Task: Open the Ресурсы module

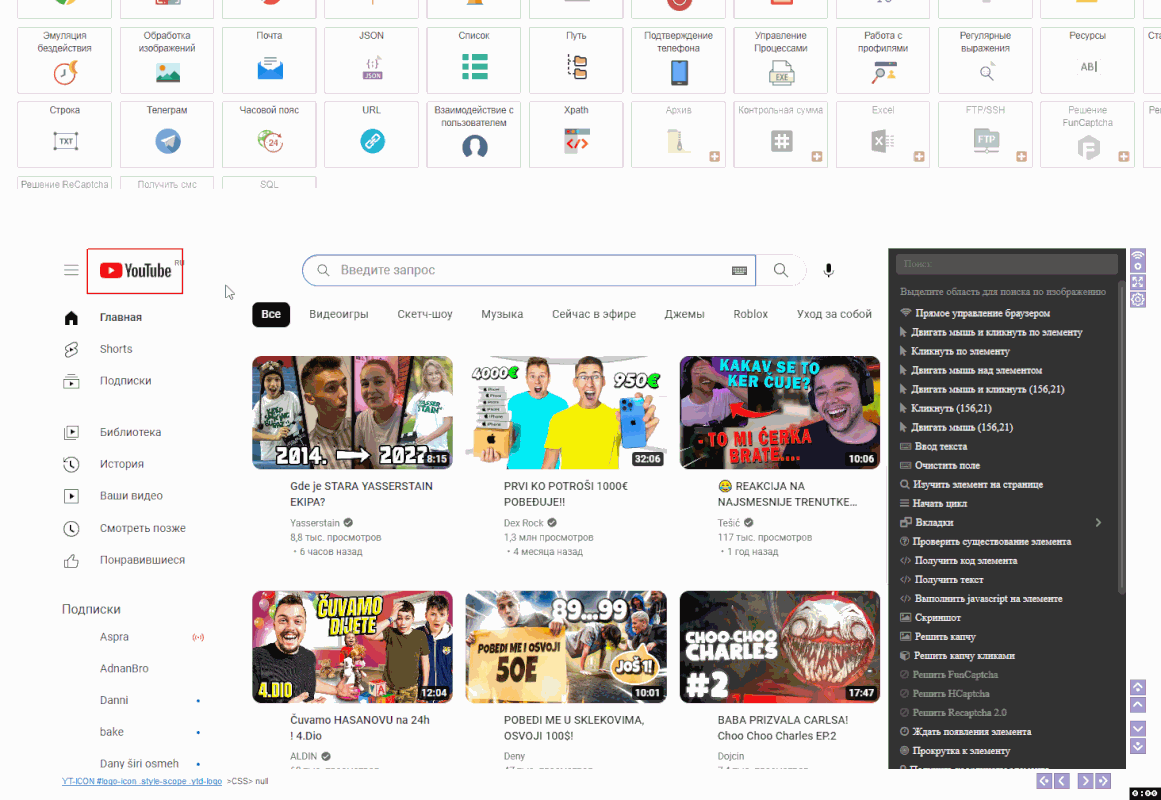Action: point(1087,60)
